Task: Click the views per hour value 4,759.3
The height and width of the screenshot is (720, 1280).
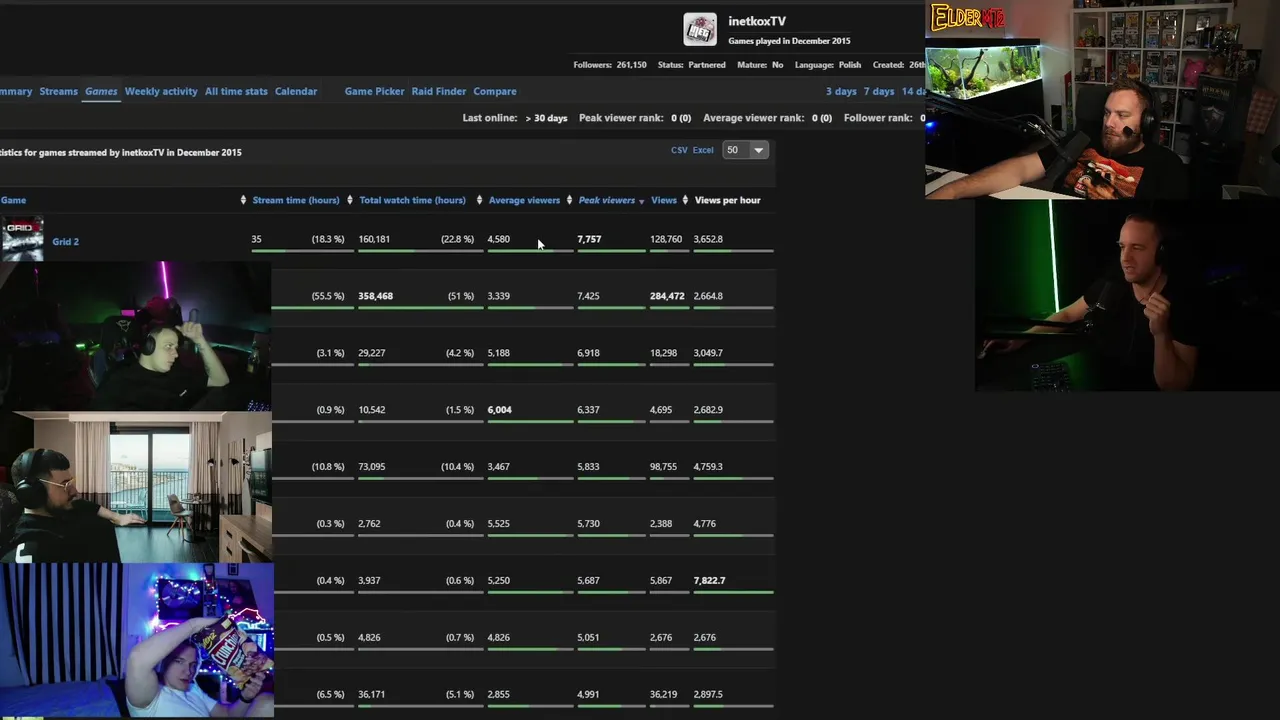Action: coord(708,467)
